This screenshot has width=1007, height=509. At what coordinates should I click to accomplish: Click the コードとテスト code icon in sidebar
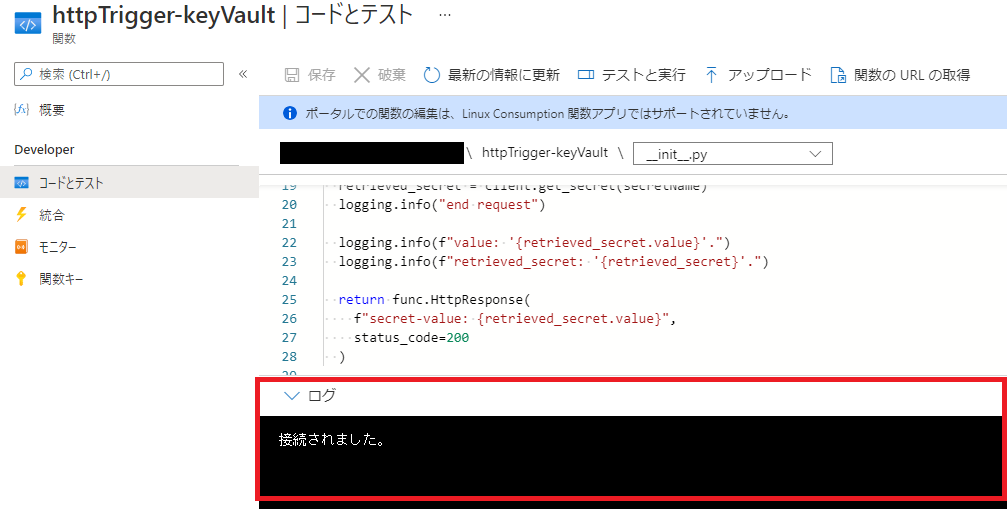click(21, 183)
